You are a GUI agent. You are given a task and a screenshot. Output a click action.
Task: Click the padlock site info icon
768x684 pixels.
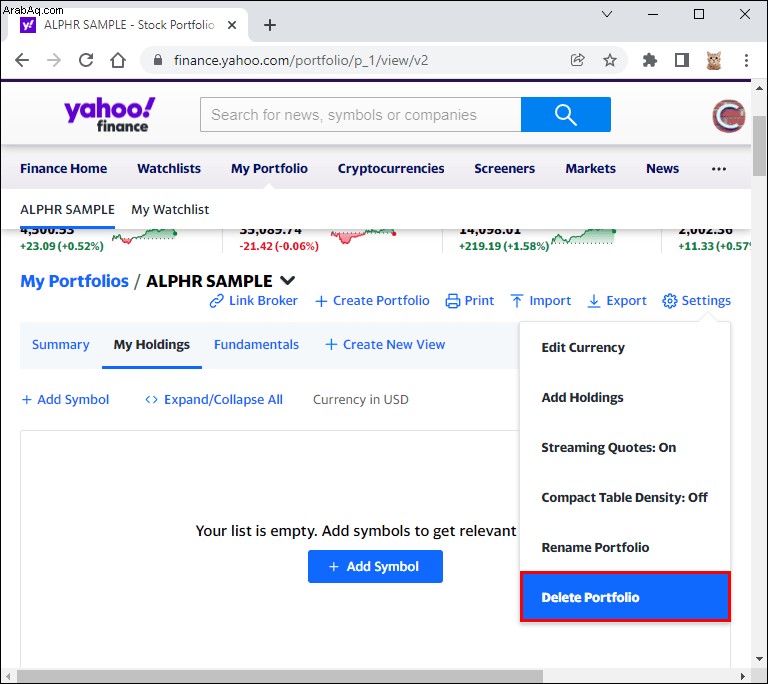click(x=158, y=60)
